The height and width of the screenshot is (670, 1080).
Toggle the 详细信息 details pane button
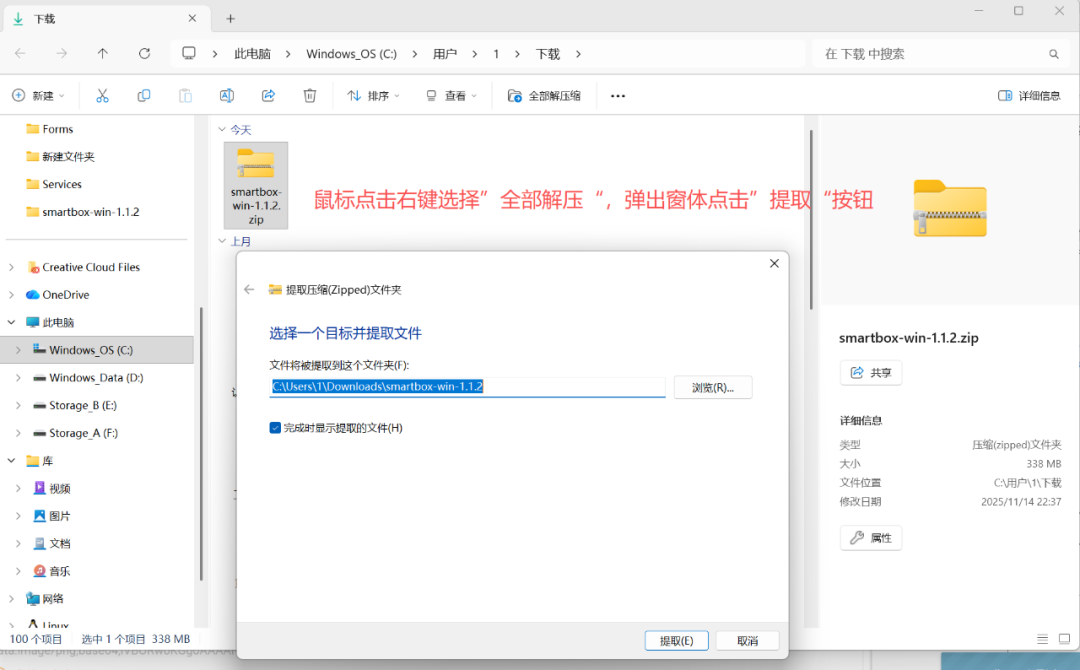click(1029, 96)
